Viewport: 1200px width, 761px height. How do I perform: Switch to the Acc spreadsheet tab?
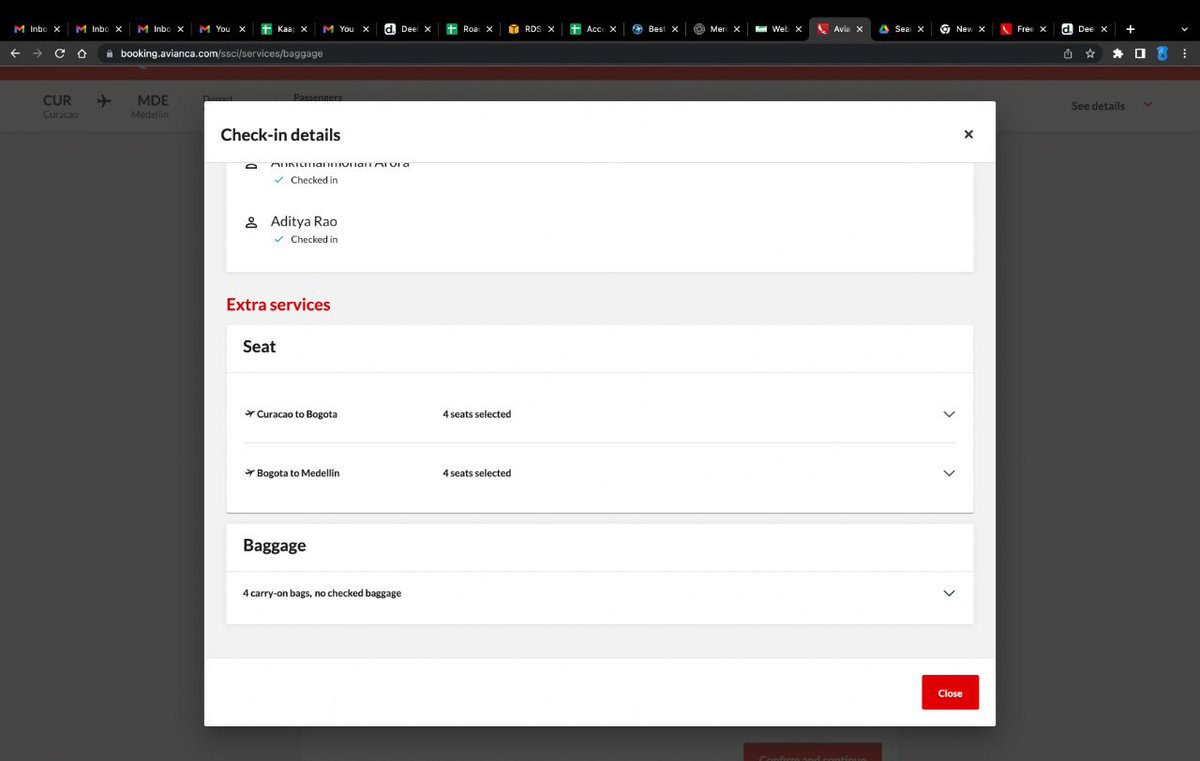point(591,29)
